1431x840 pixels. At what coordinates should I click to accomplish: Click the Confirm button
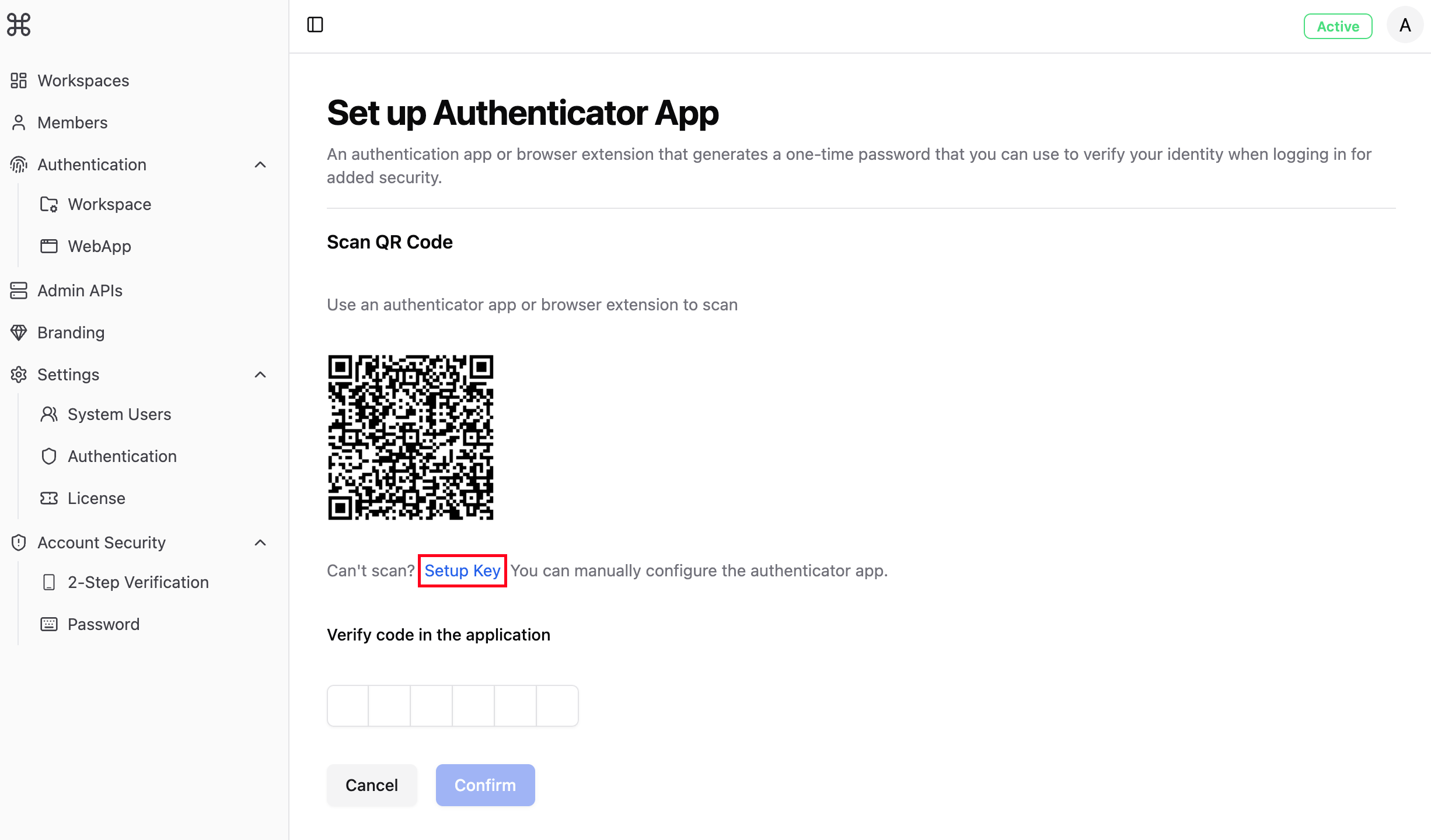tap(485, 785)
